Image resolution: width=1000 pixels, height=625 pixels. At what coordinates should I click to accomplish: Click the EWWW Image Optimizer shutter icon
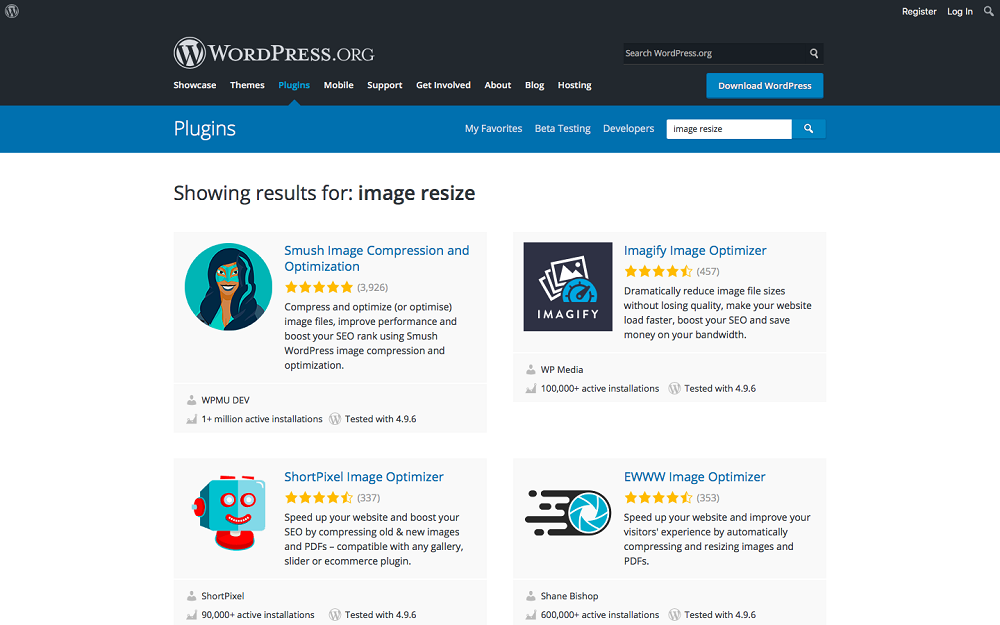tap(567, 511)
